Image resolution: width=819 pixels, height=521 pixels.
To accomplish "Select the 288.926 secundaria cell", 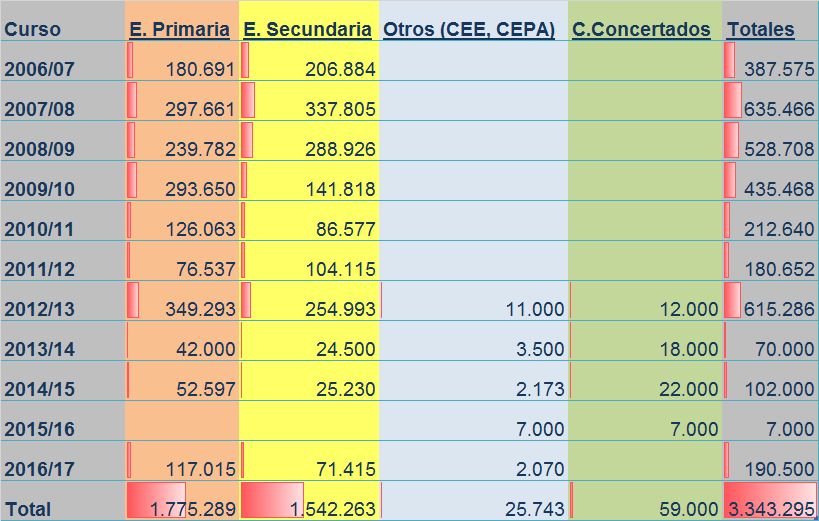I will 309,141.
